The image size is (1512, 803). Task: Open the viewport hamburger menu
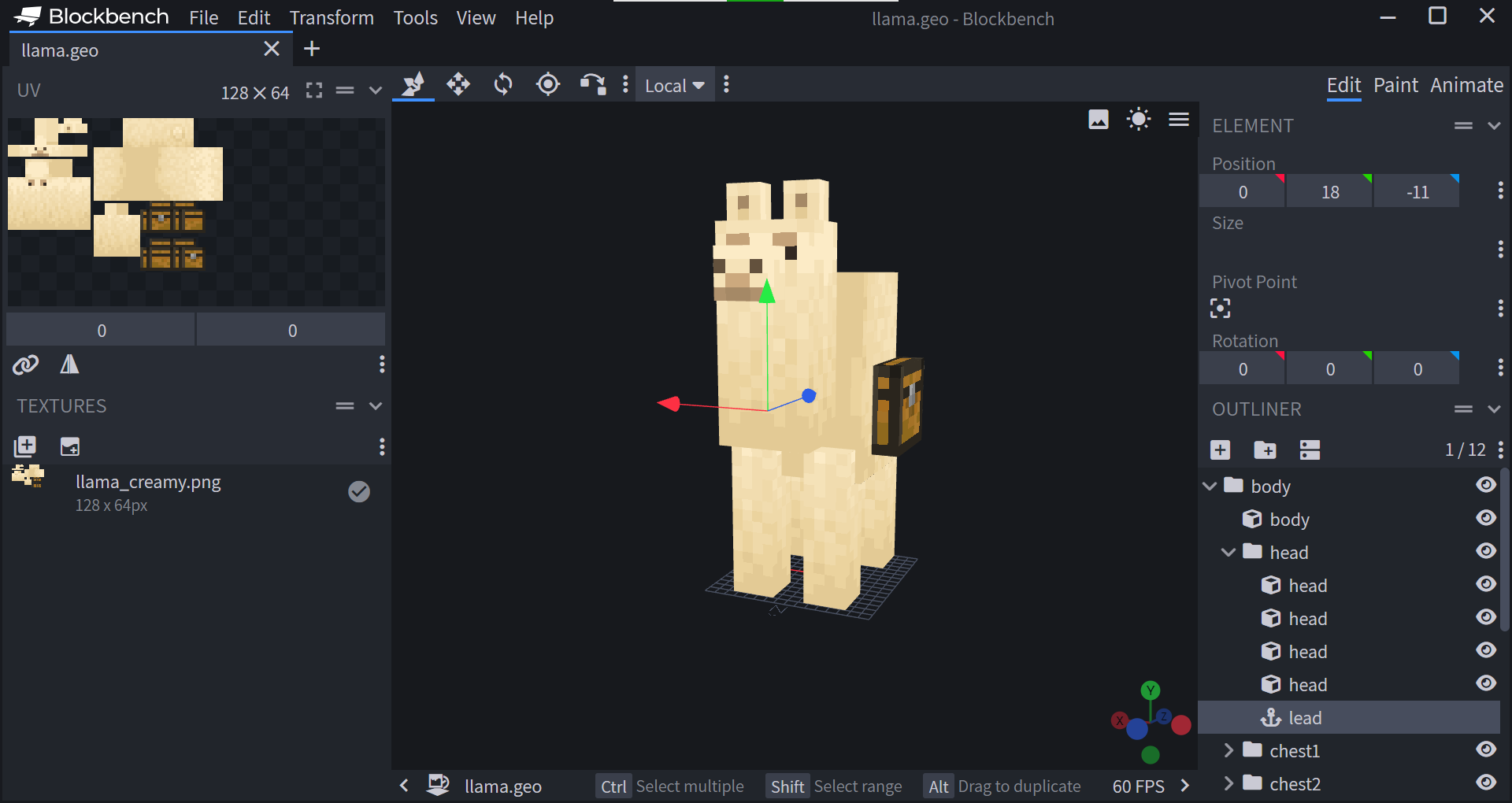point(1179,119)
